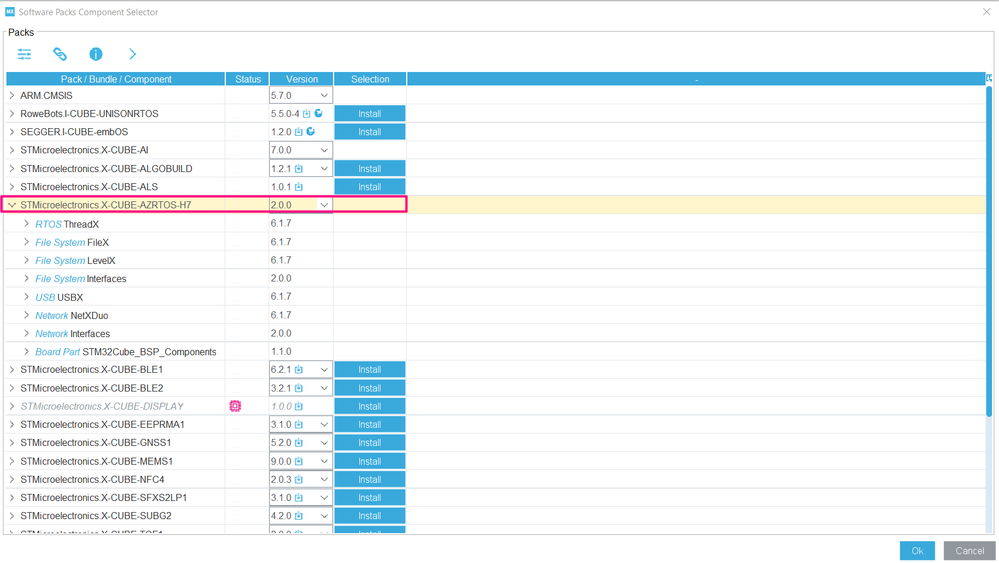The height and width of the screenshot is (563, 999).
Task: Click download icon next to version 5.5.0-4
Action: [306, 113]
